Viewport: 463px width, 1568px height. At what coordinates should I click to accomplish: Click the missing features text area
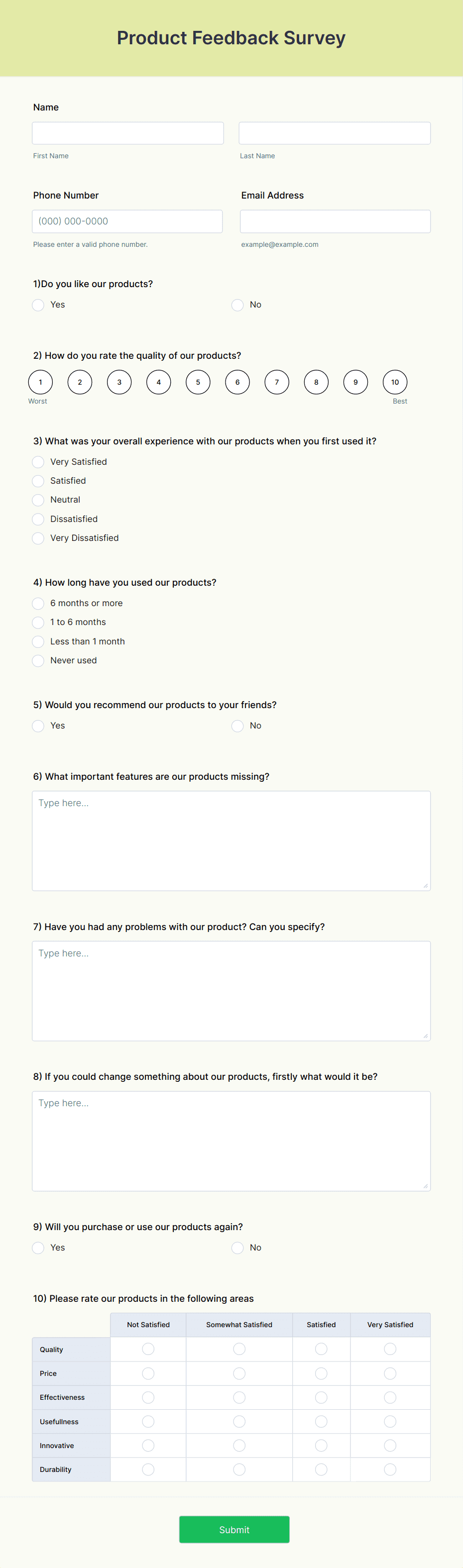(231, 840)
